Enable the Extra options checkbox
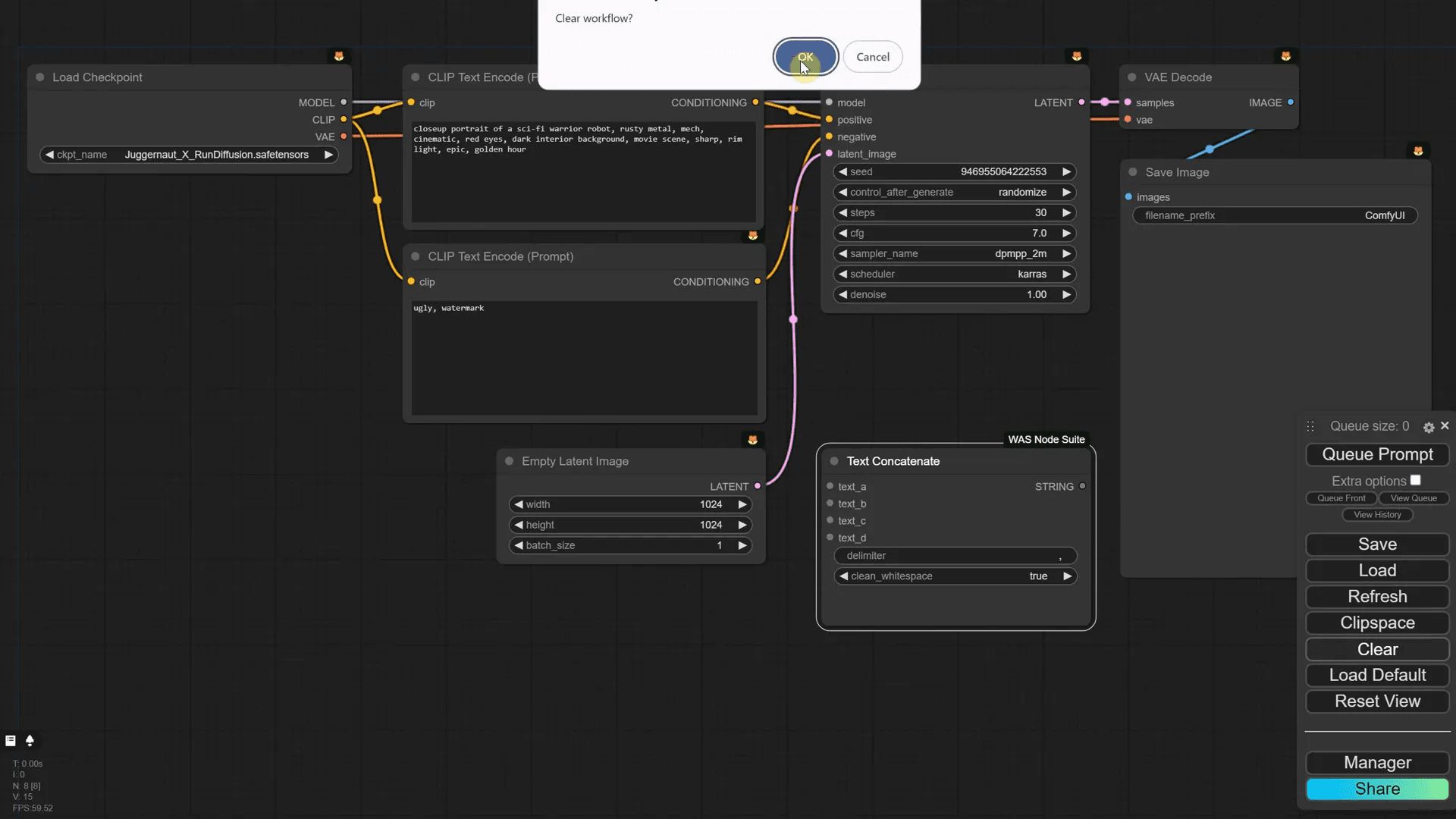Screen dimensions: 1456x819 click(1417, 479)
